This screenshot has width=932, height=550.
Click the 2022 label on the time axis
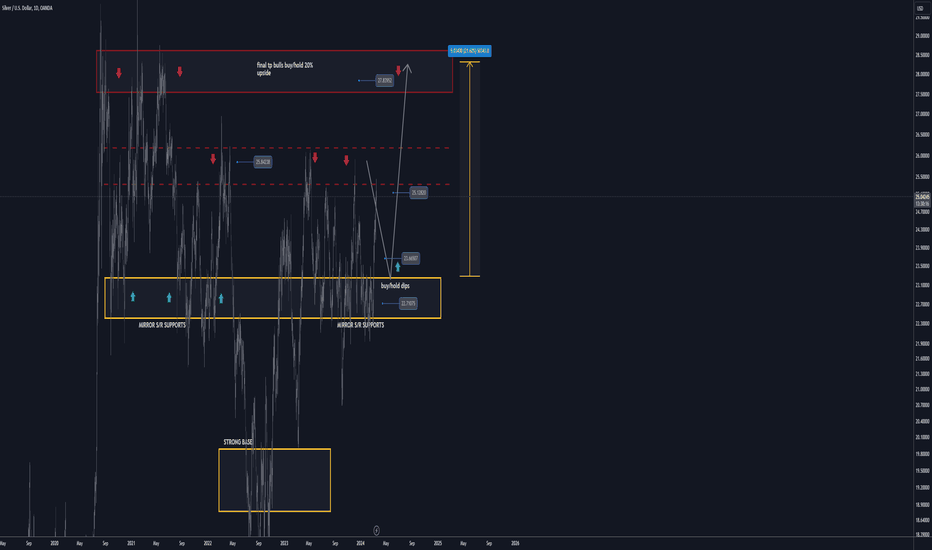pos(207,543)
